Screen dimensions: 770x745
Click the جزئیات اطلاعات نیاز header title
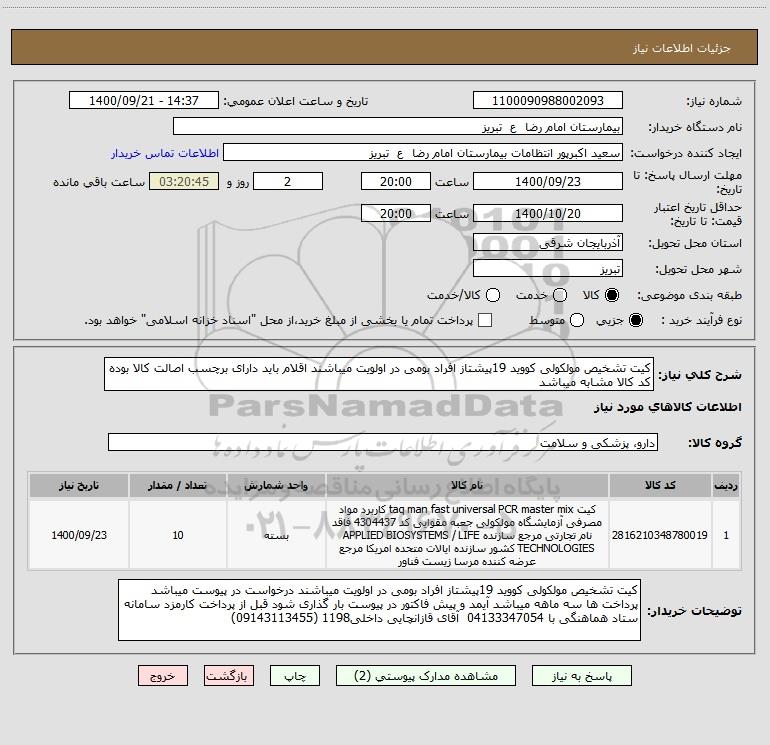click(682, 48)
